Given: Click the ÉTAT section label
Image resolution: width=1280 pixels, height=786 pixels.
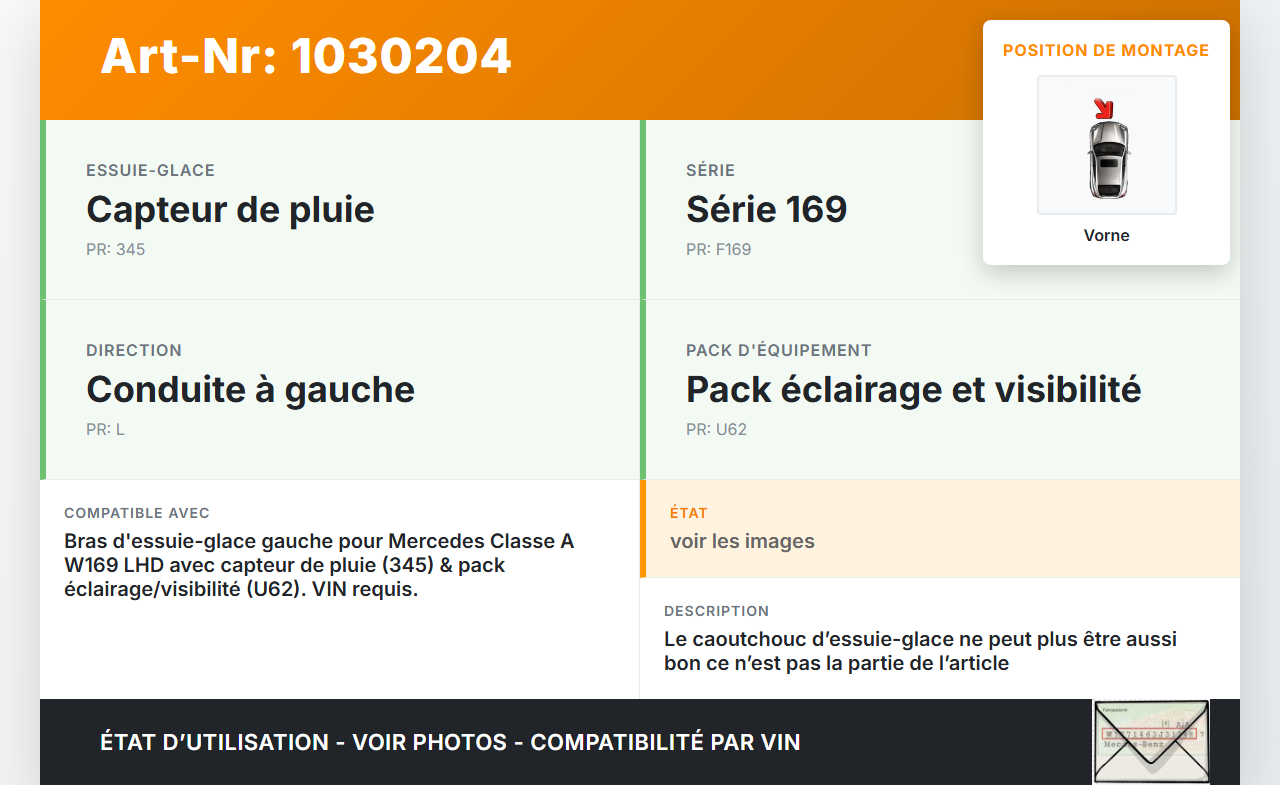Looking at the screenshot, I should 689,513.
